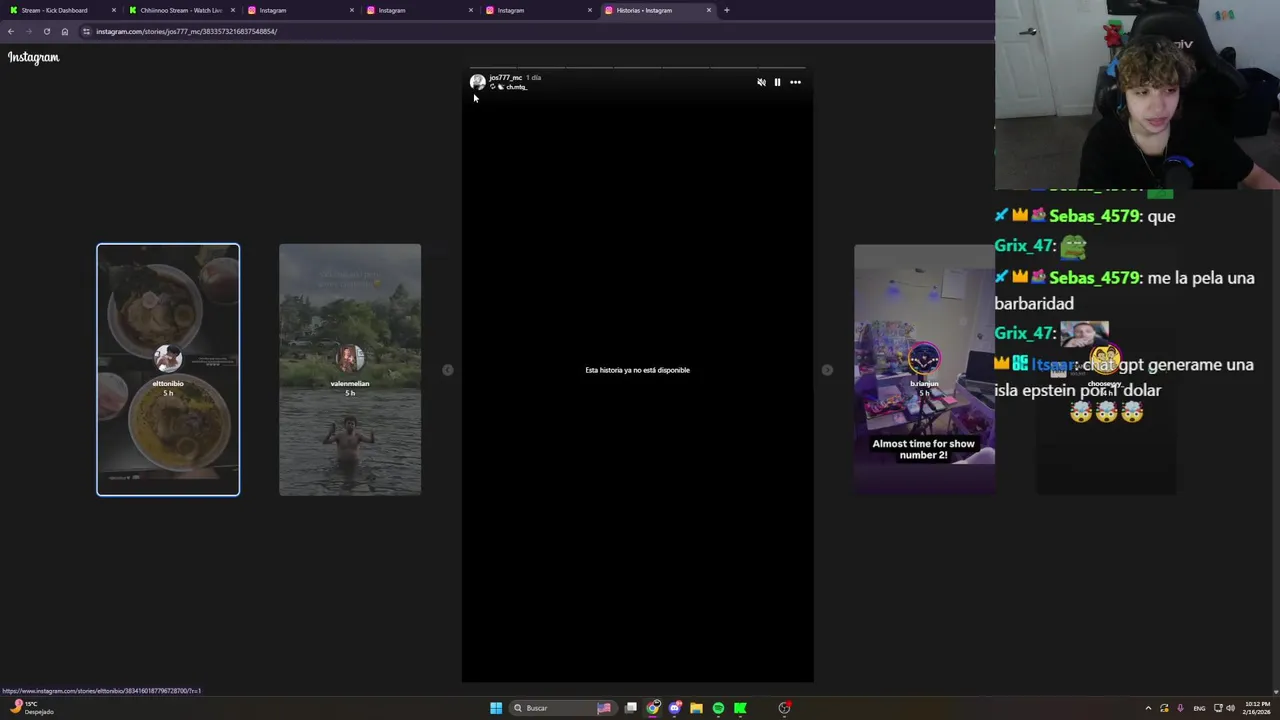Screen dimensions: 1280x720
Task: Click the valenmelian avatar on story card
Action: coord(350,358)
